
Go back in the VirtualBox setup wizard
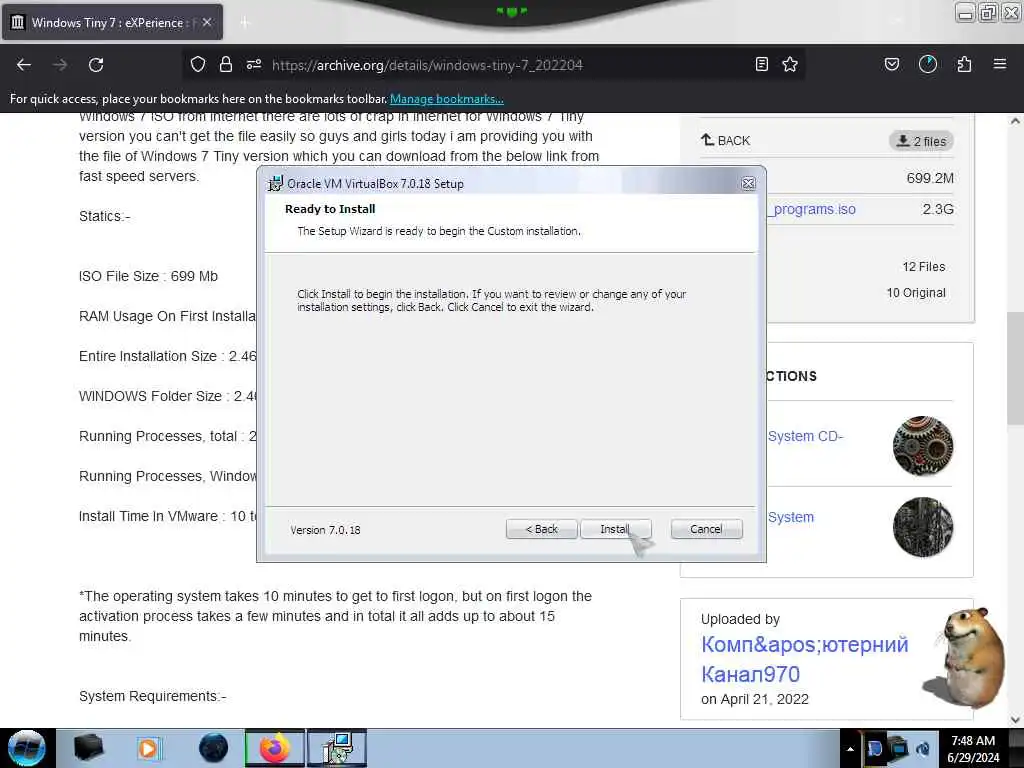(541, 529)
